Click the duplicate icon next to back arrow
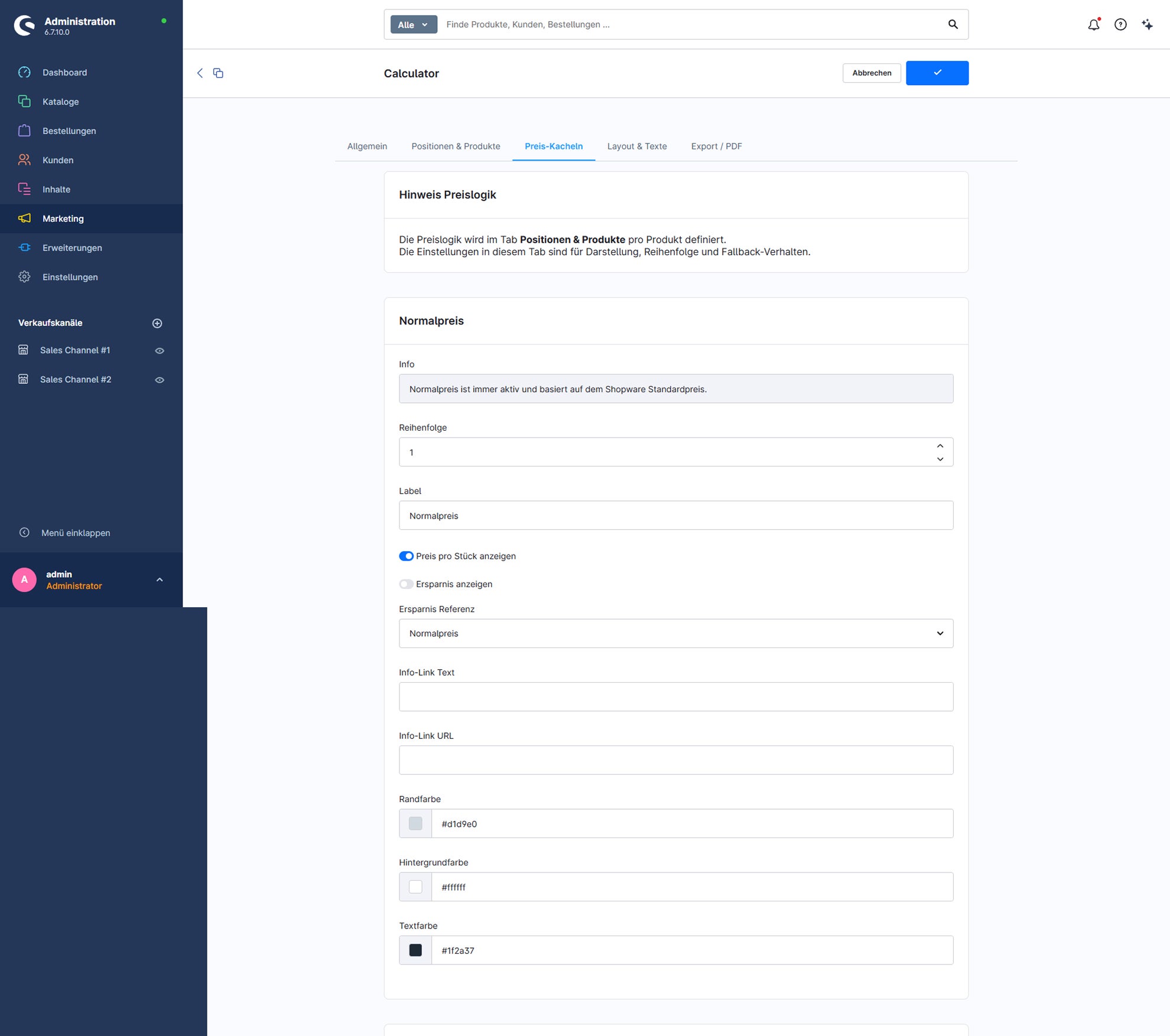The width and height of the screenshot is (1170, 1036). click(218, 73)
